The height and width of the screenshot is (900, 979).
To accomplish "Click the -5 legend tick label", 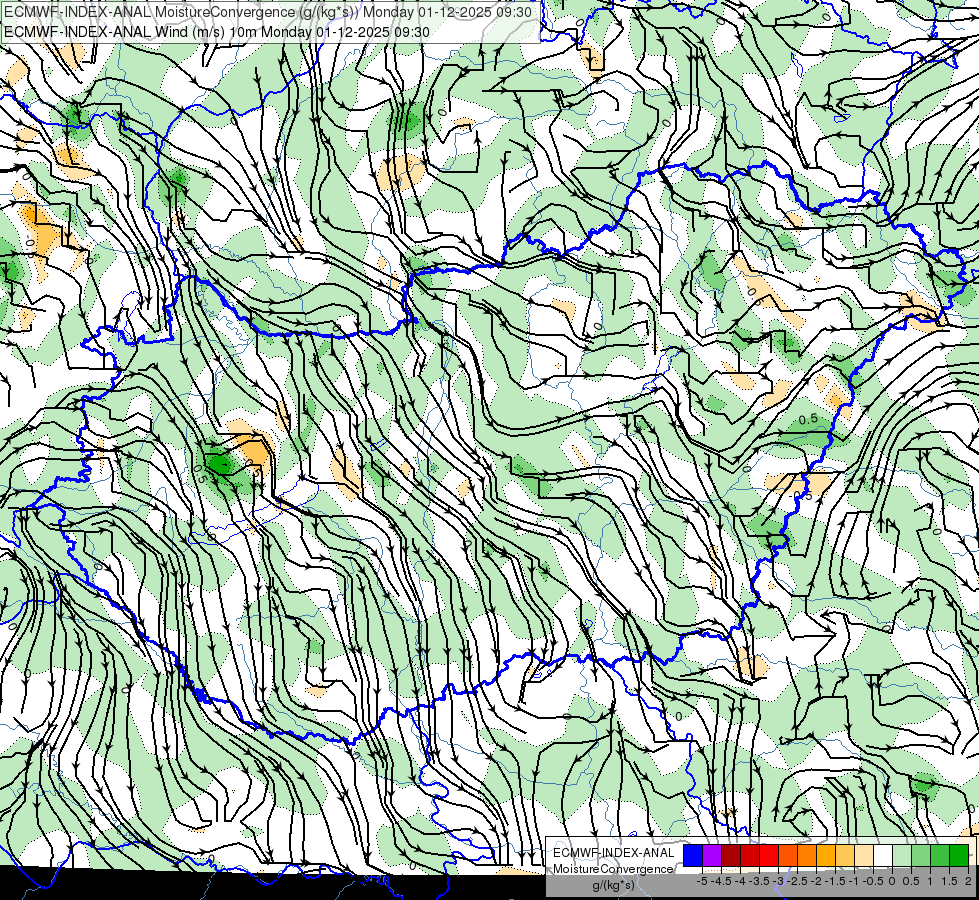I will [x=702, y=881].
